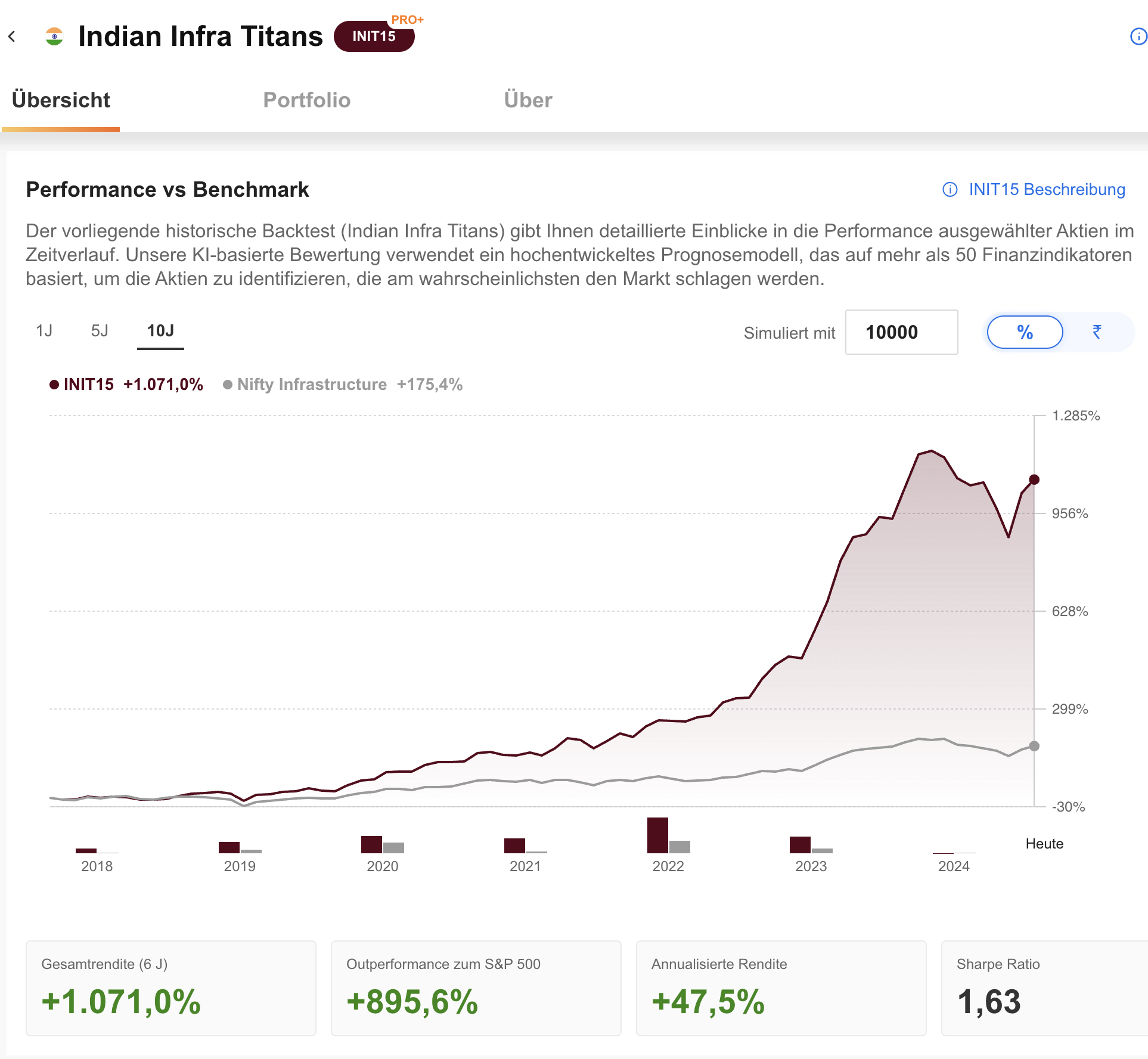This screenshot has width=1148, height=1059.
Task: Click the 2020 annual return bar
Action: (x=371, y=844)
